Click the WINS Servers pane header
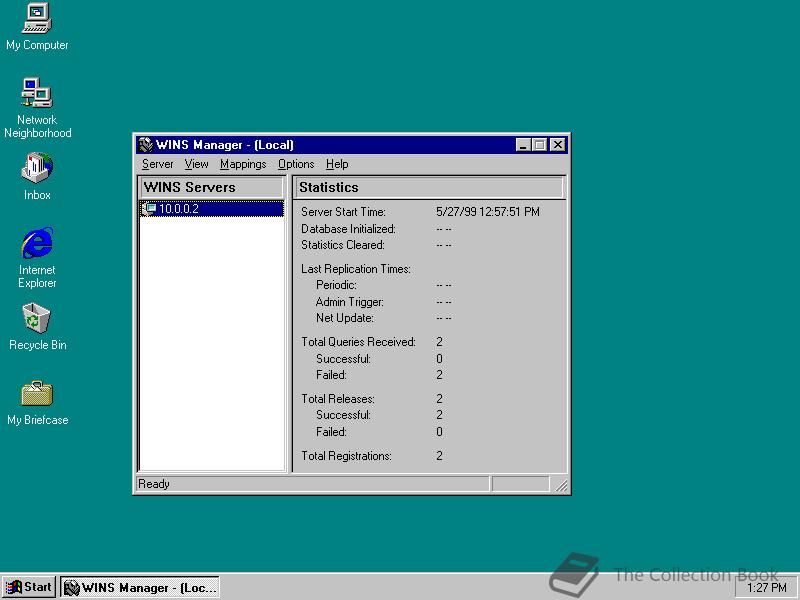This screenshot has height=600, width=800. coord(211,187)
